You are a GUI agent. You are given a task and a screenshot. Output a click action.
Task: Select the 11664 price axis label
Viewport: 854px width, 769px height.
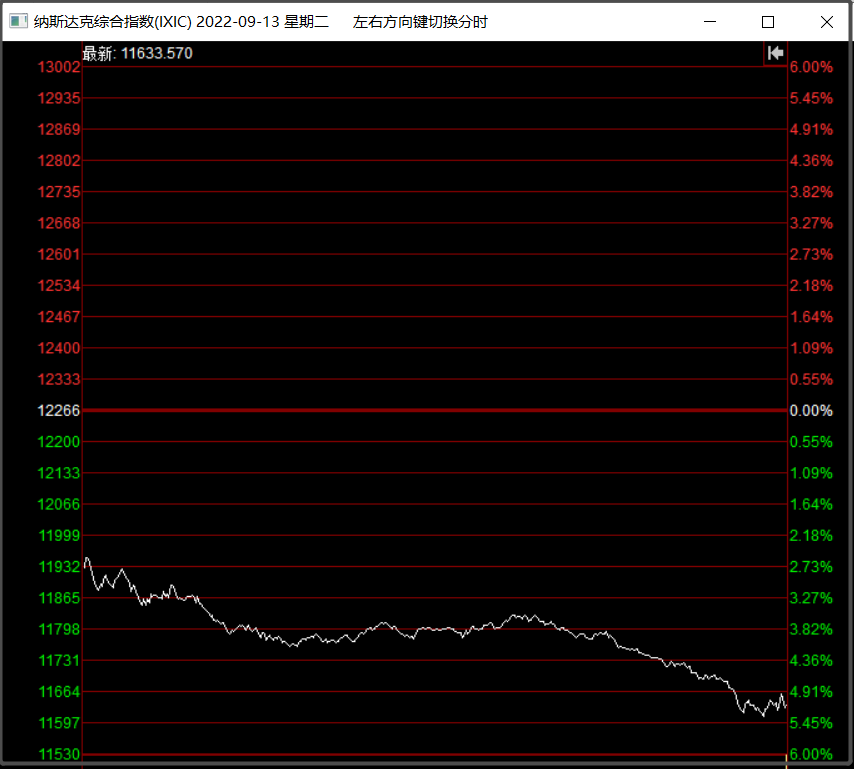(59, 692)
